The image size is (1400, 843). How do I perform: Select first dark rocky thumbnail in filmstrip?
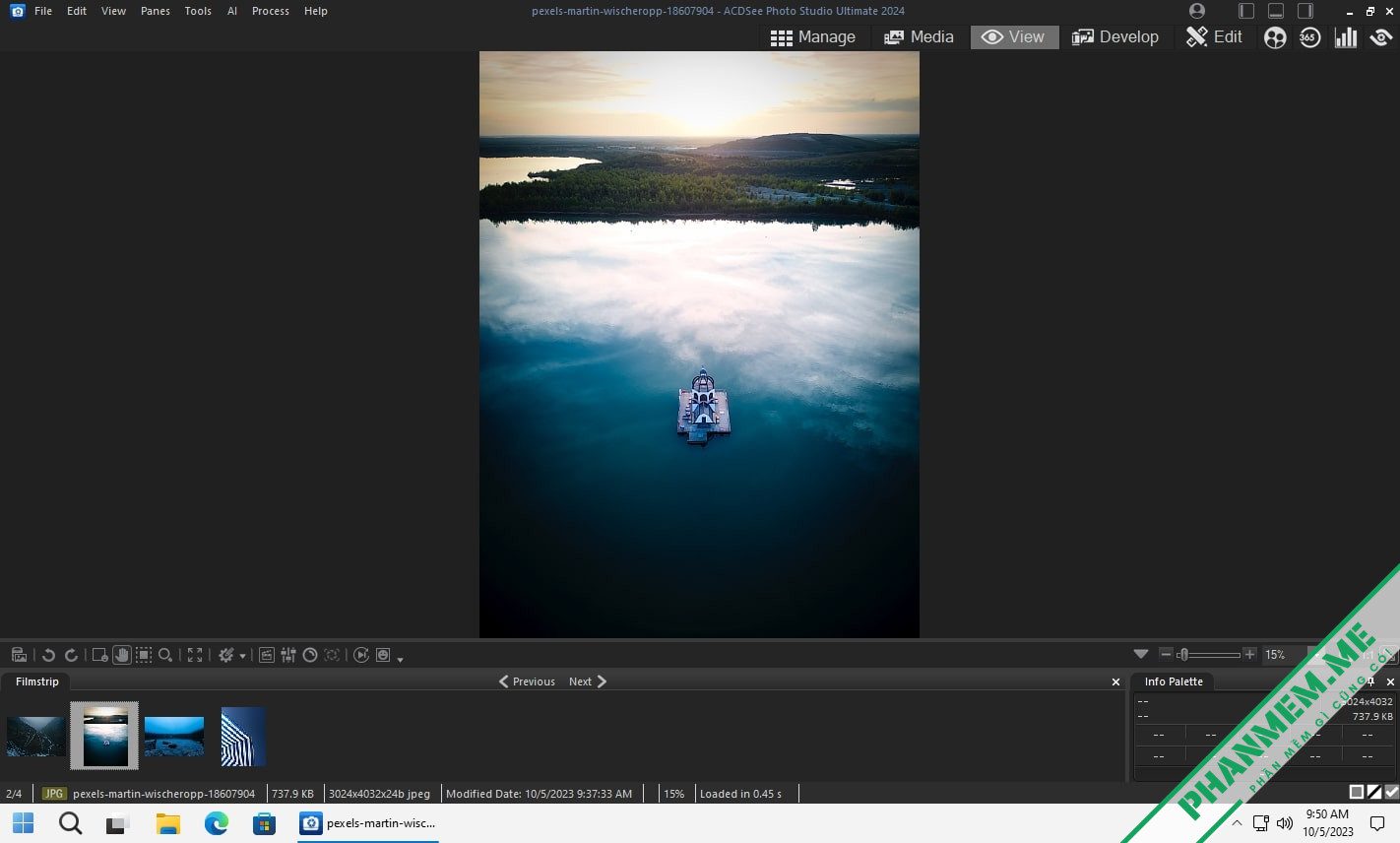36,737
